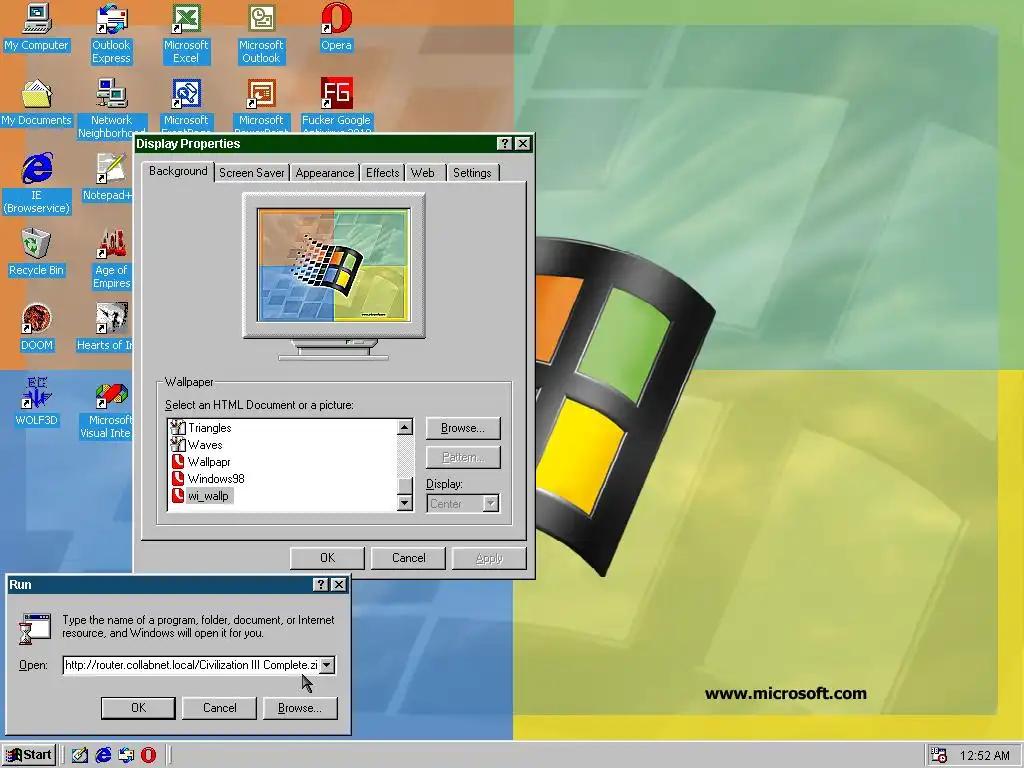The height and width of the screenshot is (768, 1024).
Task: Switch to the Background tab
Action: [178, 171]
